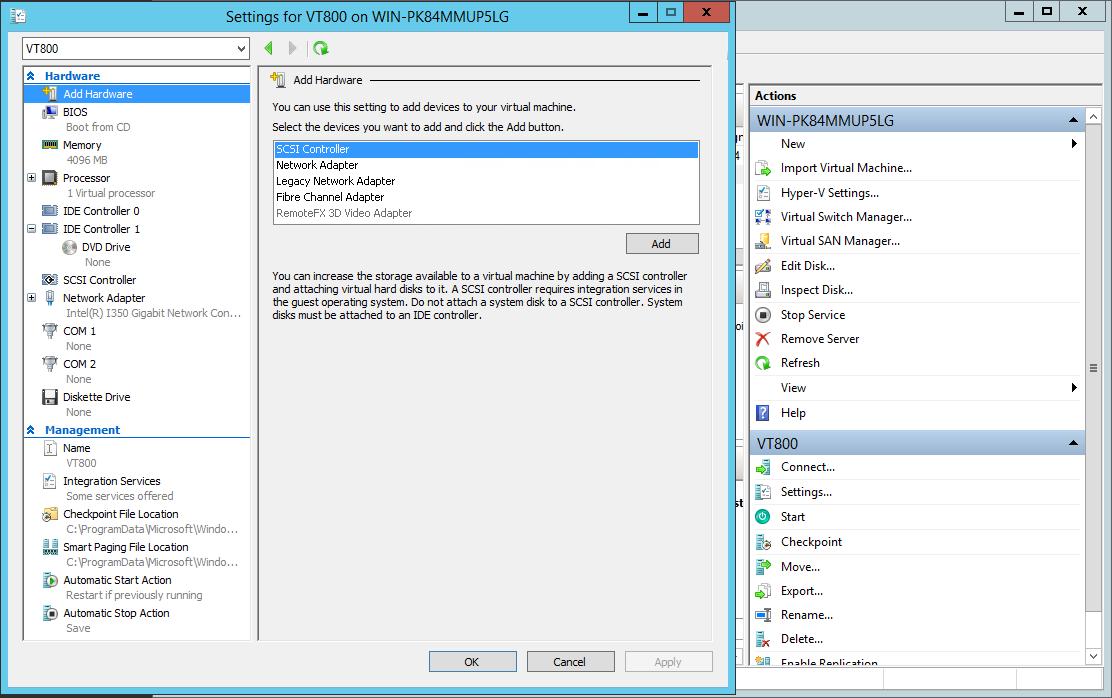Open the VT800 virtual machine dropdown

click(241, 48)
